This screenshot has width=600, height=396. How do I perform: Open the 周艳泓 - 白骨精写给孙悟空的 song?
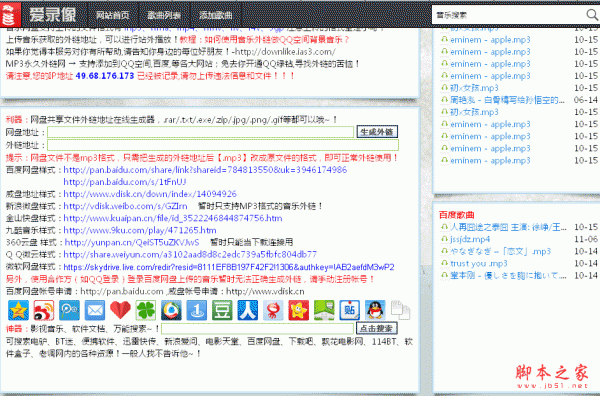pos(507,100)
